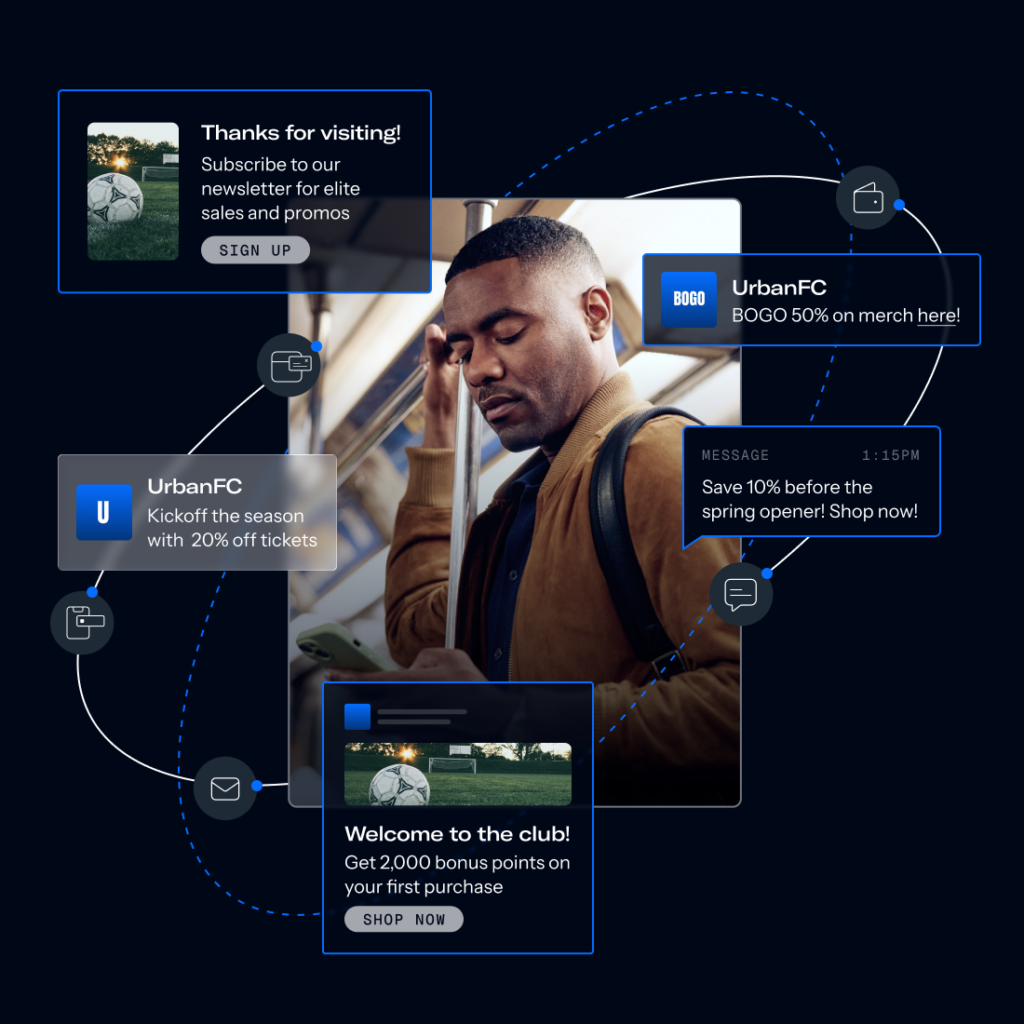Open the soccer ball thumbnail beside Thanks for visiting
Image resolution: width=1024 pixels, height=1024 pixels.
133,191
